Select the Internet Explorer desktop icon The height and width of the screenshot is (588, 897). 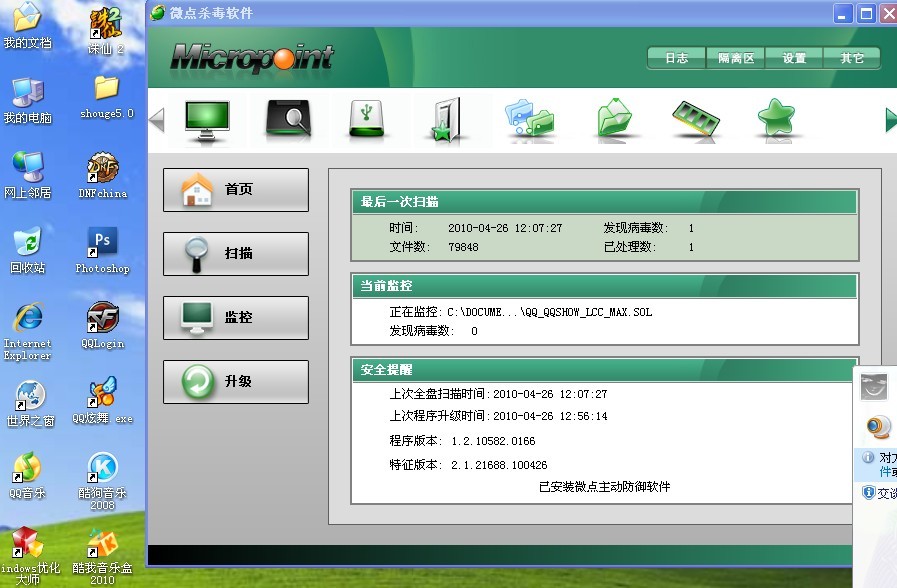pyautogui.click(x=27, y=331)
